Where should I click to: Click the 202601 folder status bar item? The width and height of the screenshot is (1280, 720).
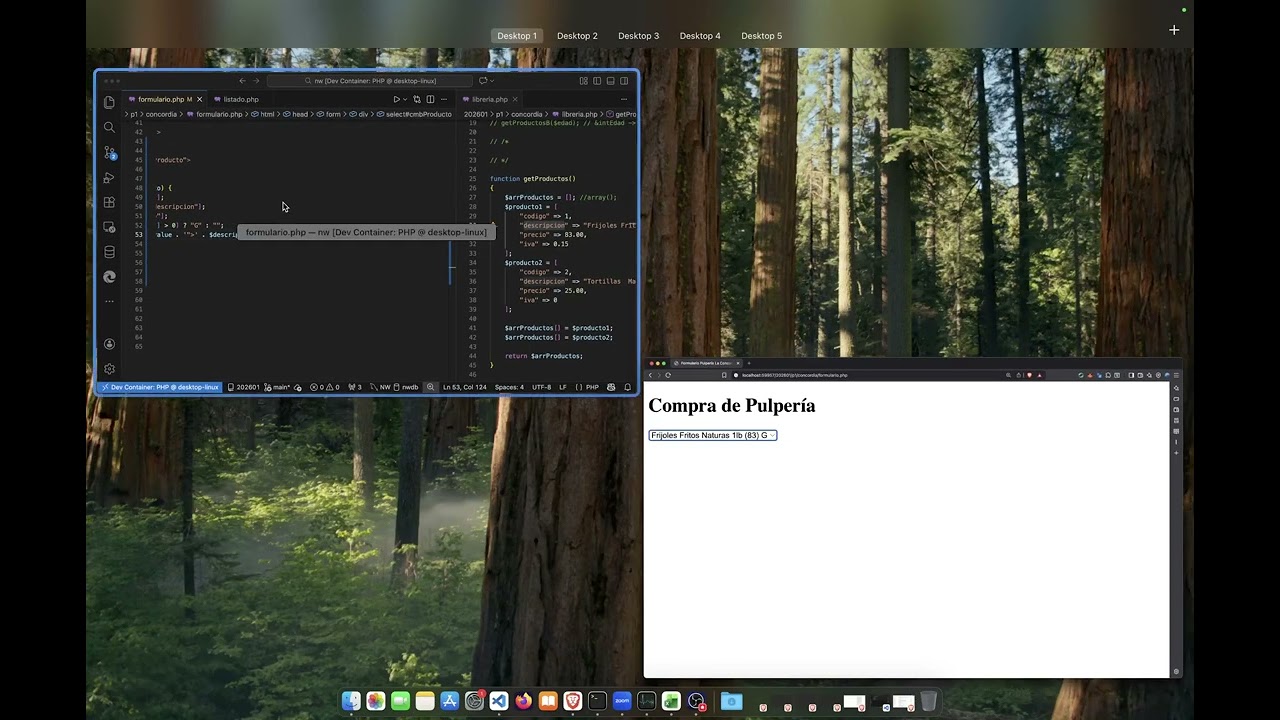point(244,387)
